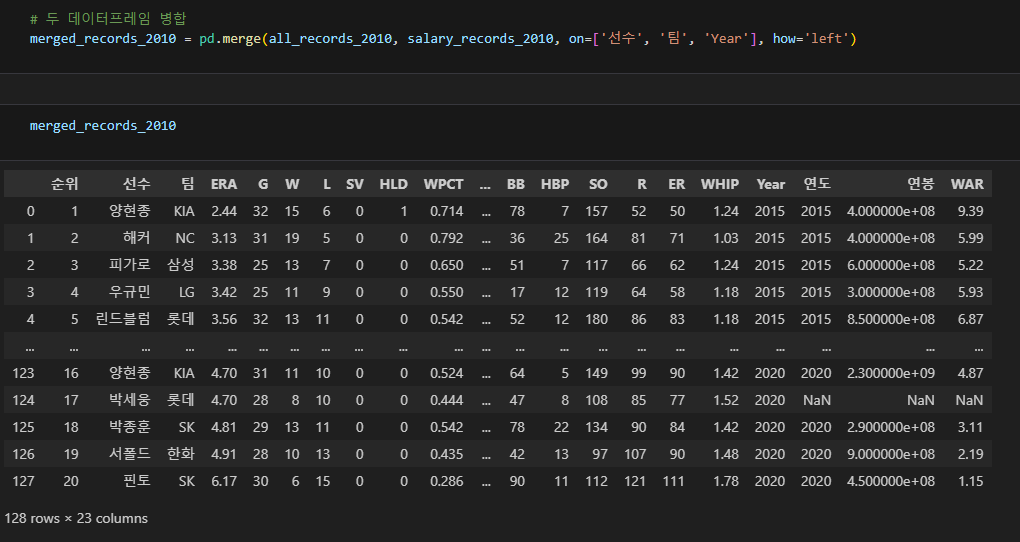Click row index 127
Viewport: 1020px width, 542px height.
coord(23,481)
